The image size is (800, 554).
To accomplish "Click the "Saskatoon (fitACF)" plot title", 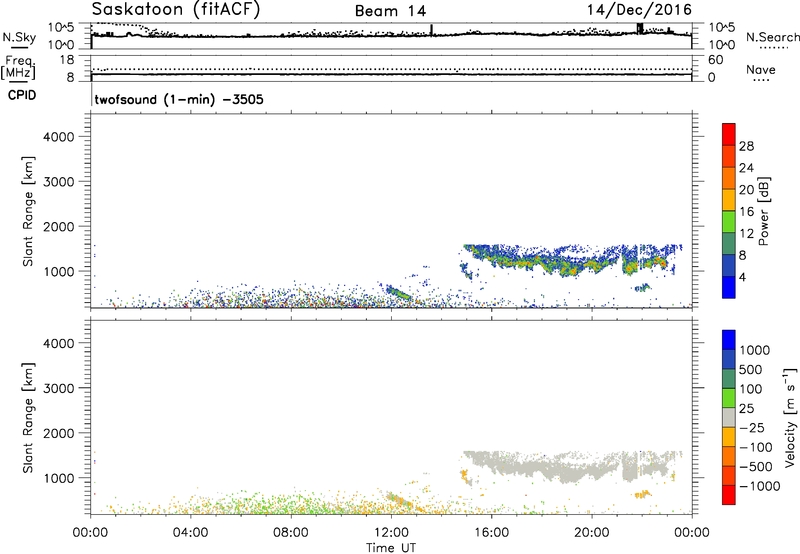I will 176,10.
